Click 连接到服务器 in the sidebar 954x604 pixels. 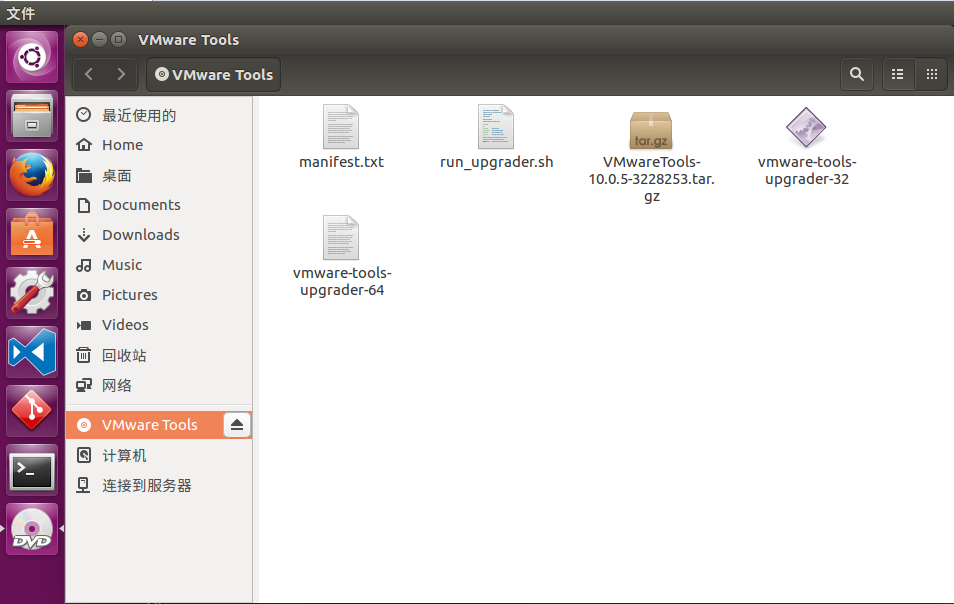point(146,485)
